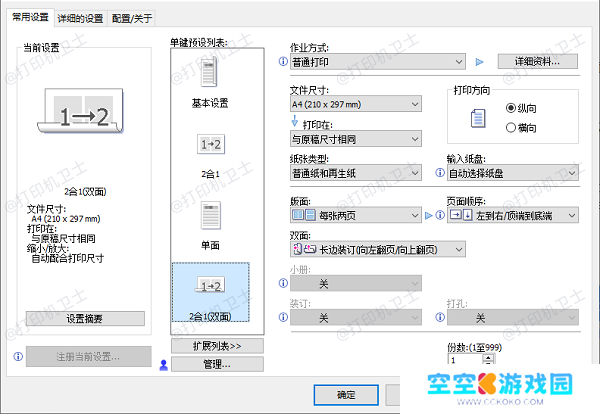Switch to the 详细的设置 tab
Viewport: 600px width, 414px height.
(x=79, y=18)
